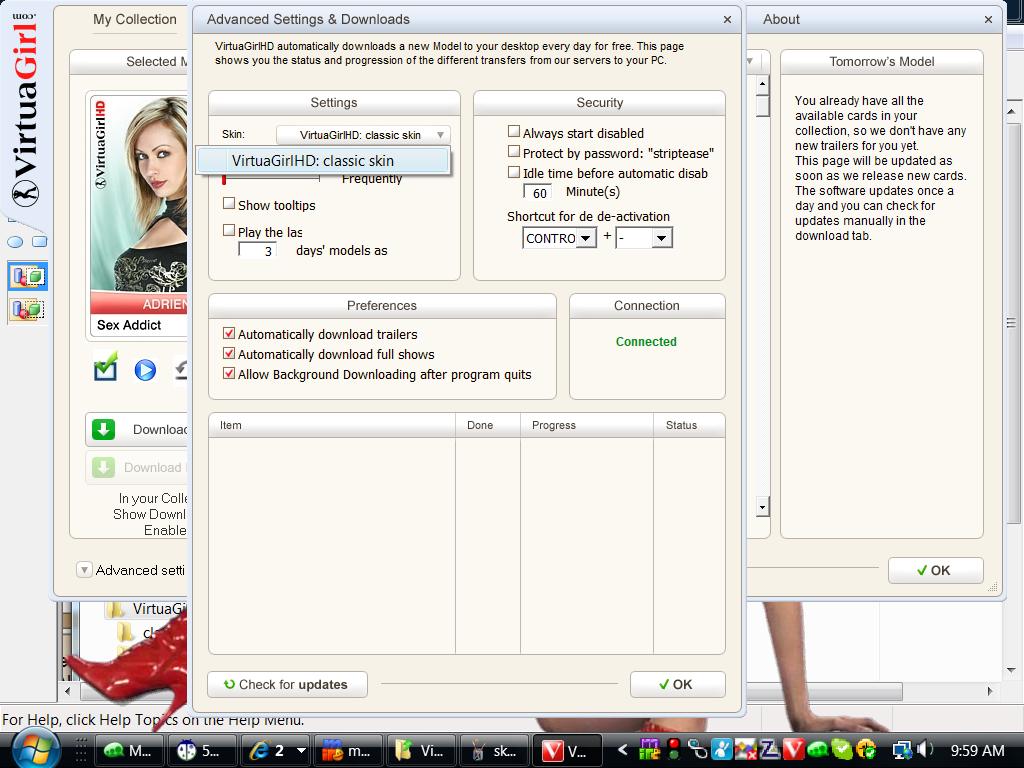Viewport: 1024px width, 768px height.
Task: Select the rounded rectangle shape tool in the left toolbar
Action: click(40, 242)
